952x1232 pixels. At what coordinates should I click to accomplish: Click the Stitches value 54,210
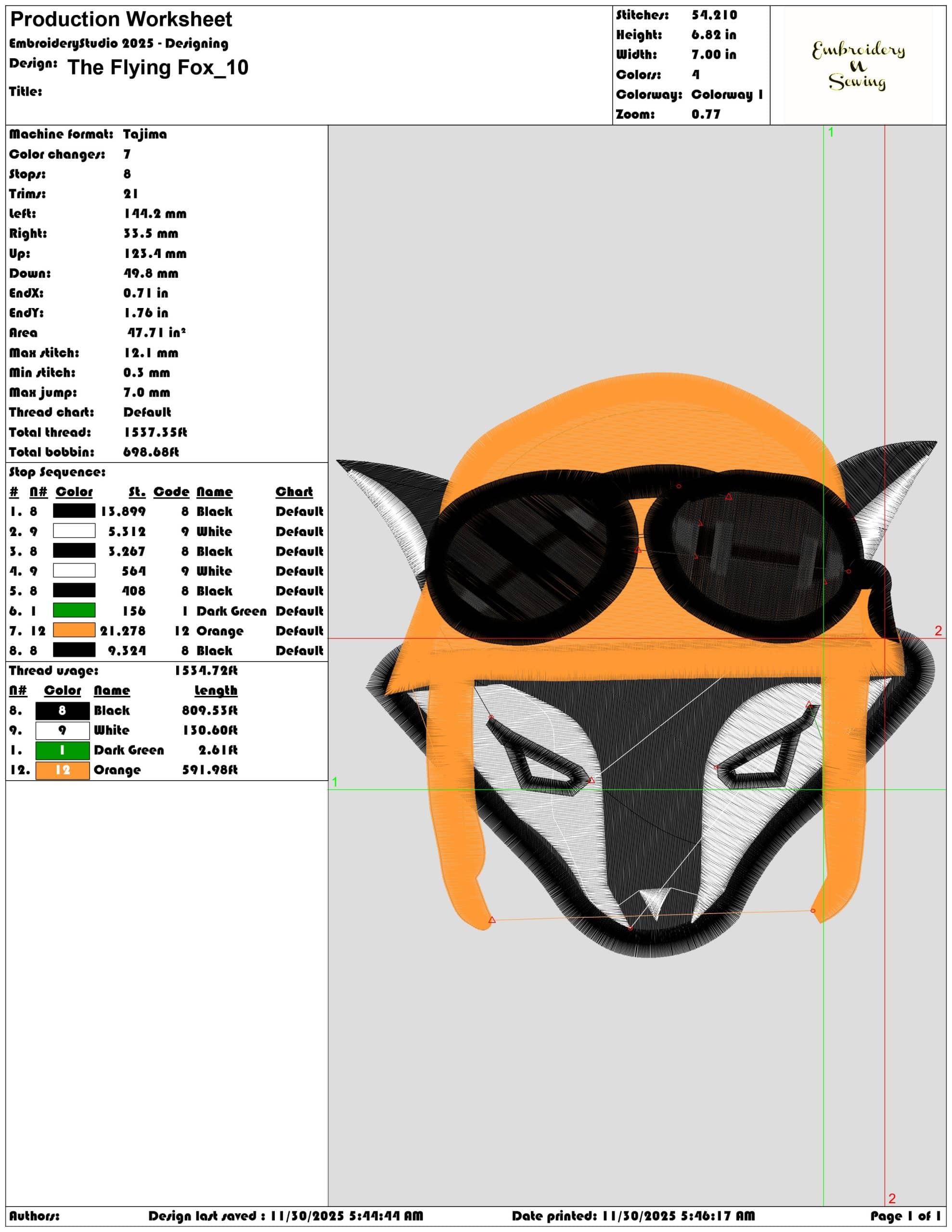click(714, 15)
